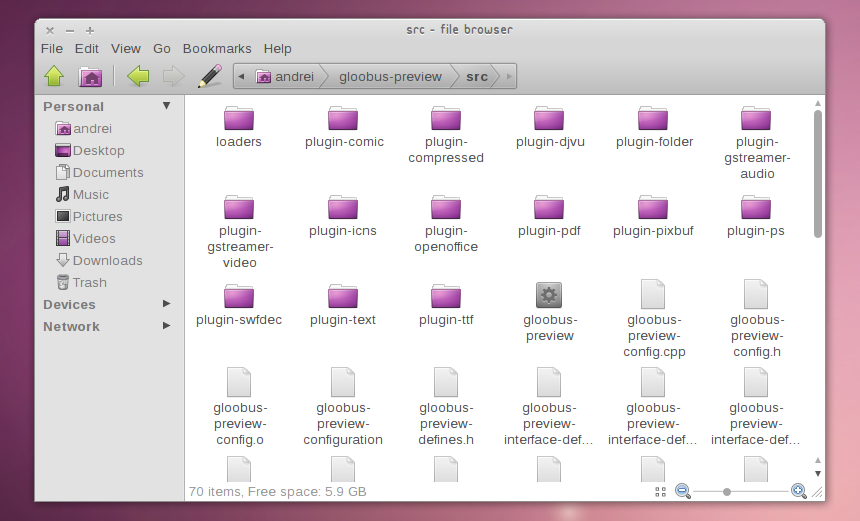The image size is (860, 521).
Task: Select the plugin-comic folder
Action: (x=344, y=128)
